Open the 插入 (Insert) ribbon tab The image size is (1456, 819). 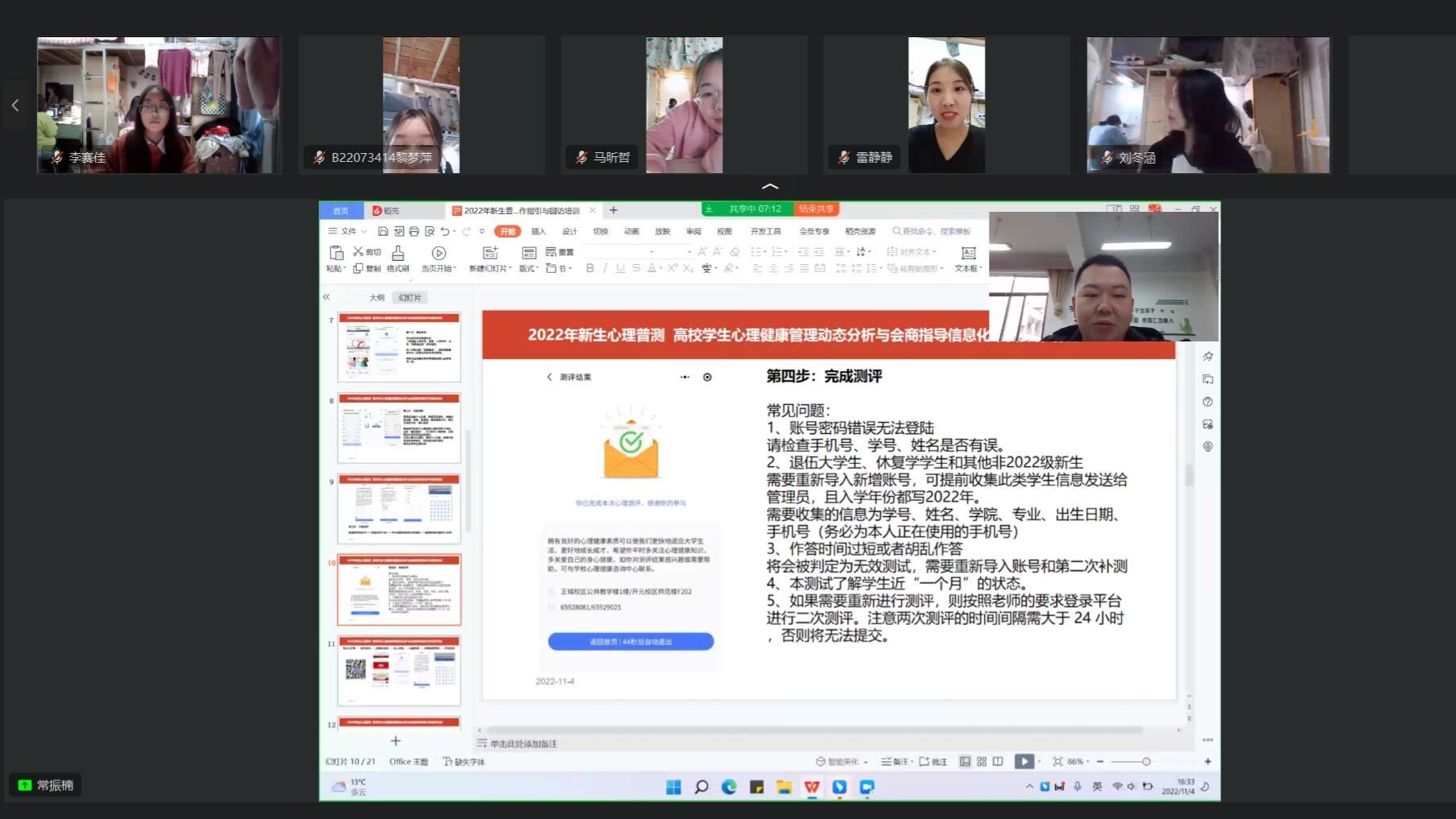coord(539,232)
